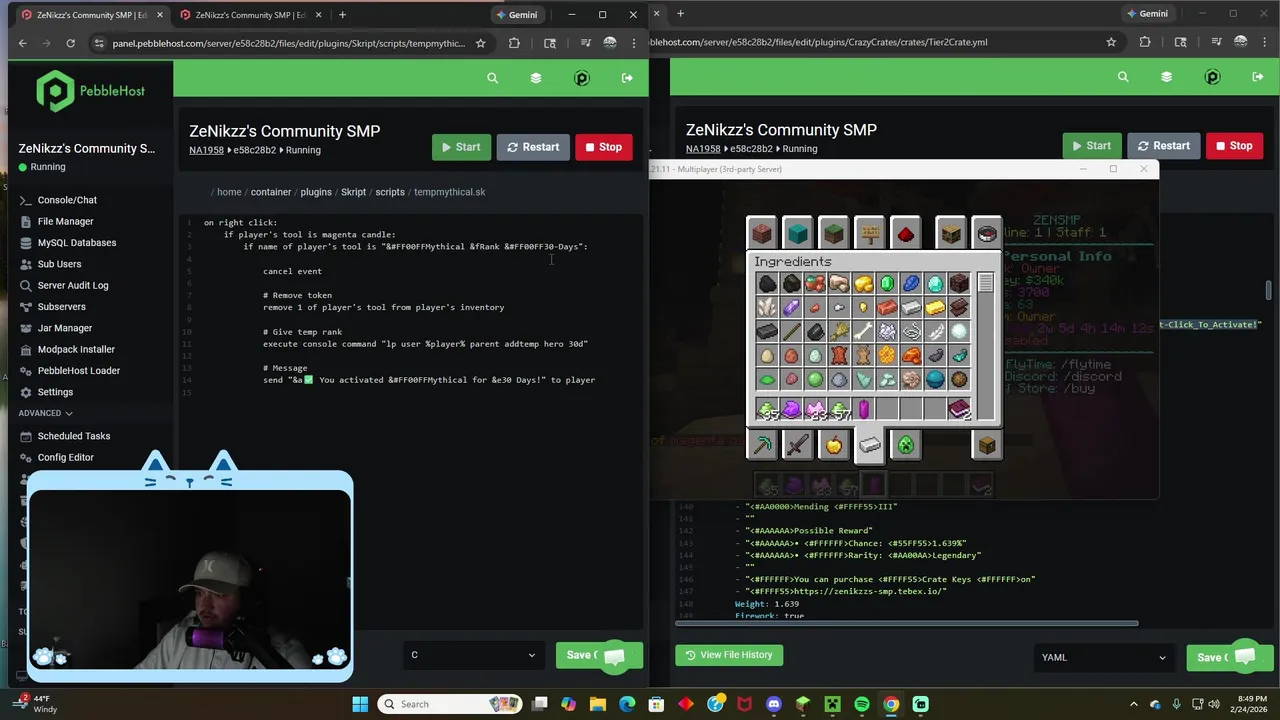Pick the emerald item in Ingredients grid

click(887, 284)
